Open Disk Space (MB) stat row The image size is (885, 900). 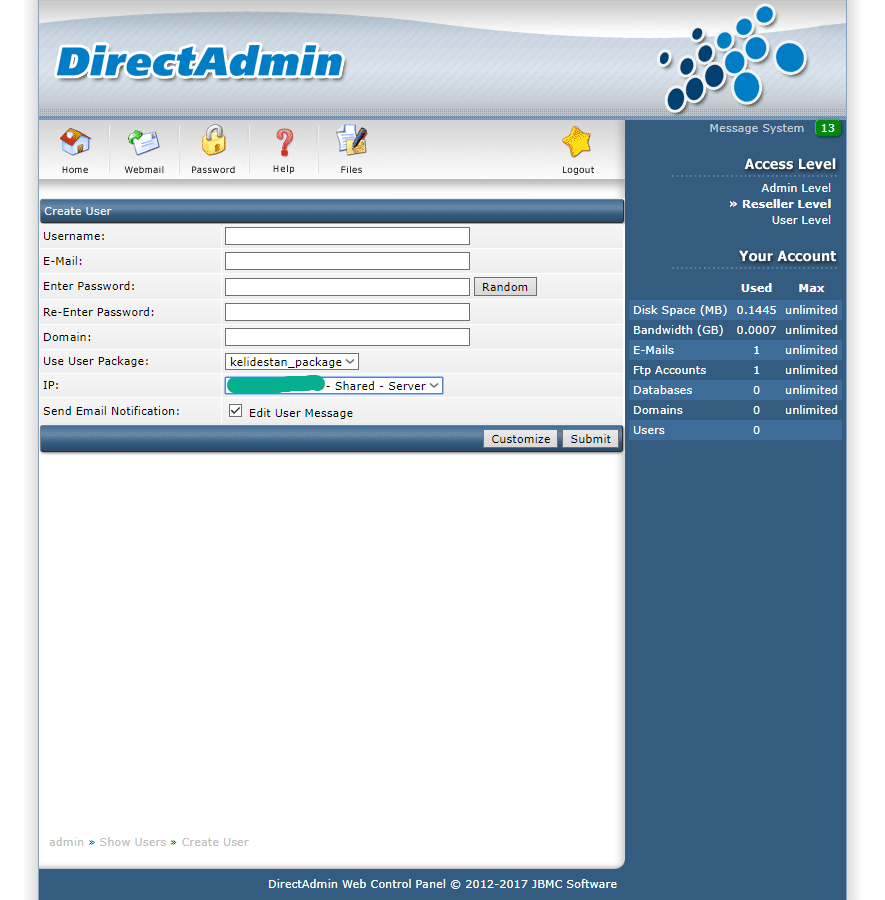click(x=735, y=310)
